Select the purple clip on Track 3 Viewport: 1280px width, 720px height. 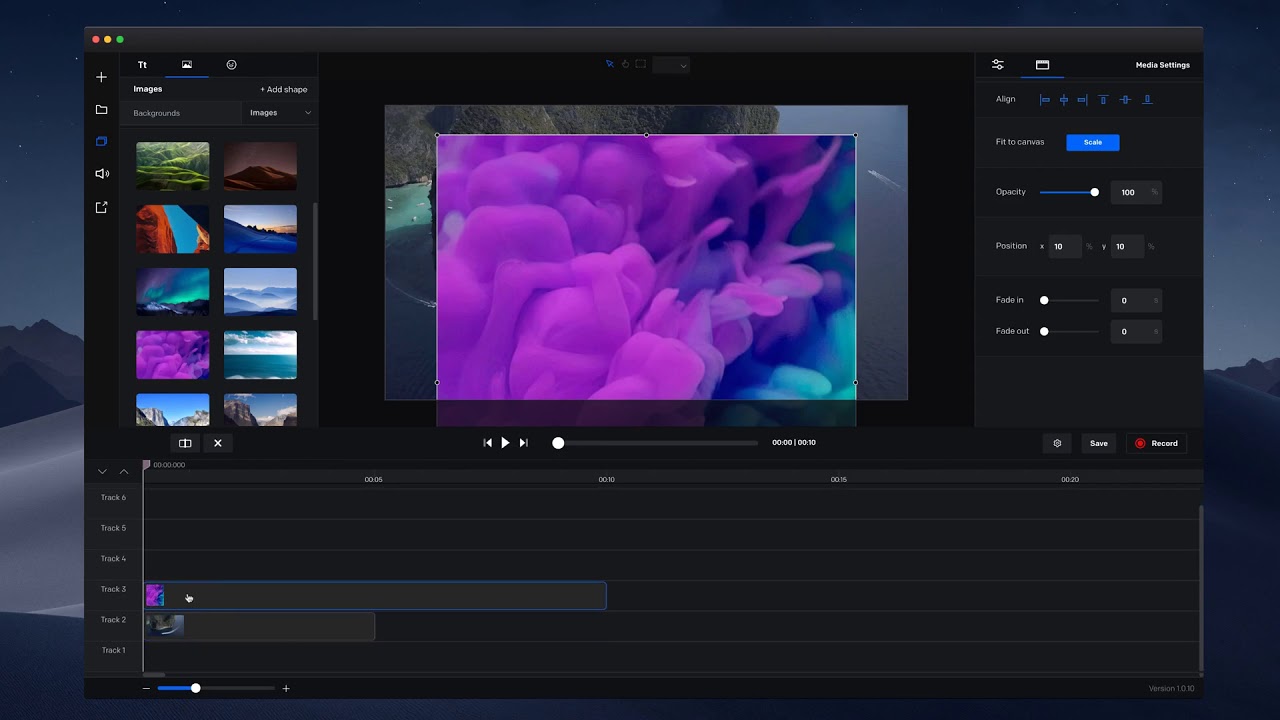point(375,596)
